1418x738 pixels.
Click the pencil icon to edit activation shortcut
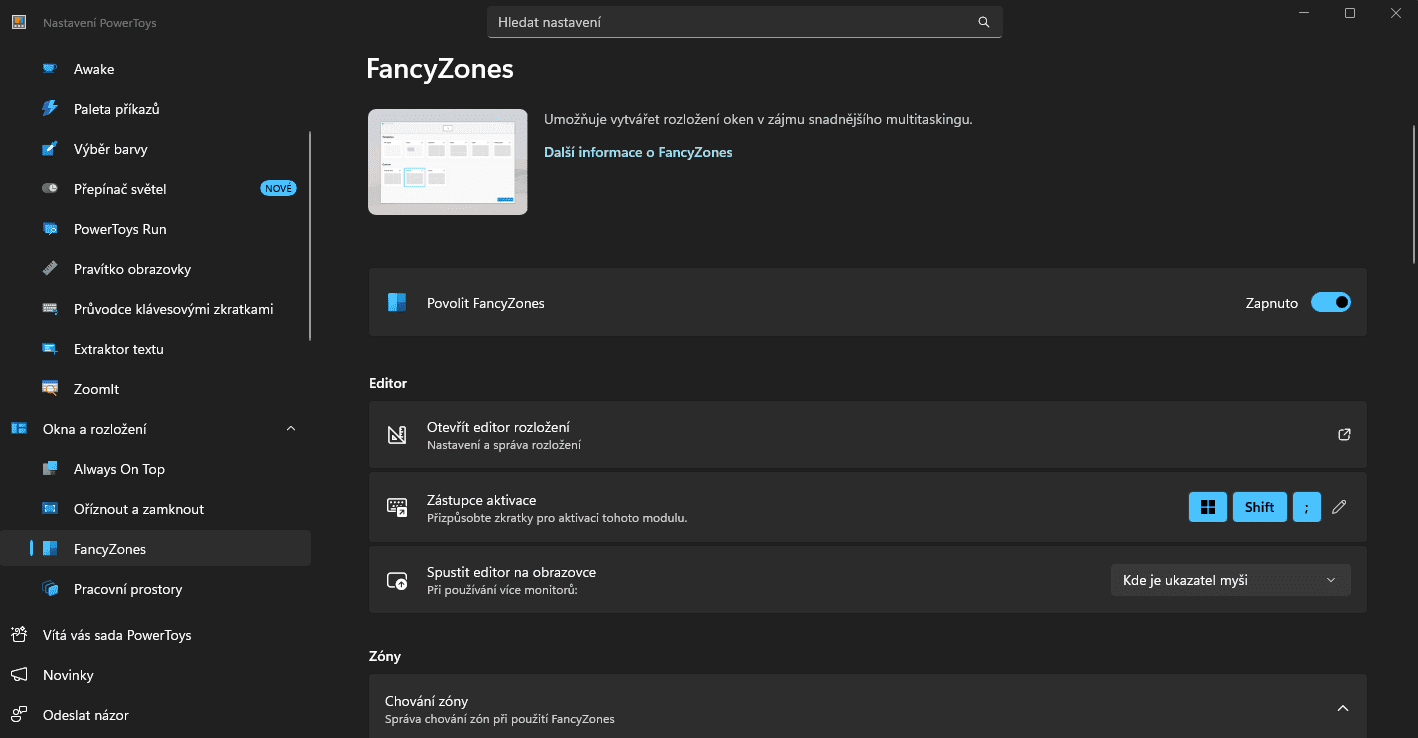[x=1340, y=507]
